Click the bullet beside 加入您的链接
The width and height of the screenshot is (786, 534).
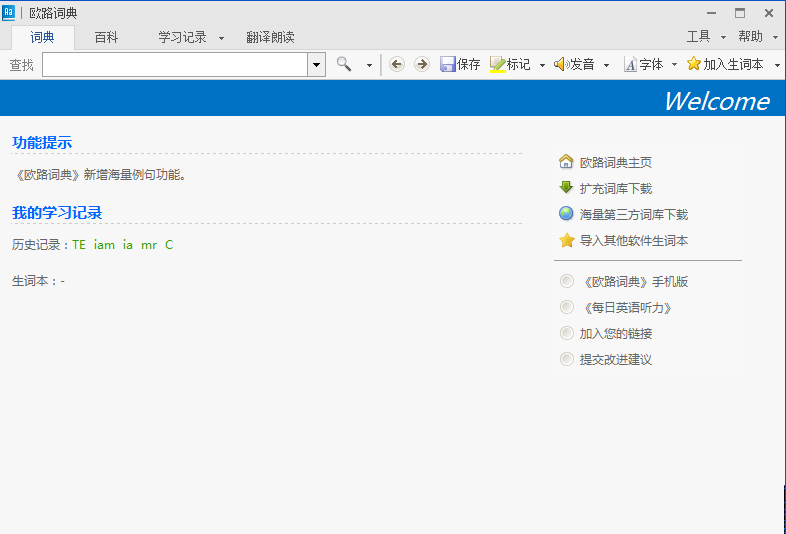[x=566, y=333]
